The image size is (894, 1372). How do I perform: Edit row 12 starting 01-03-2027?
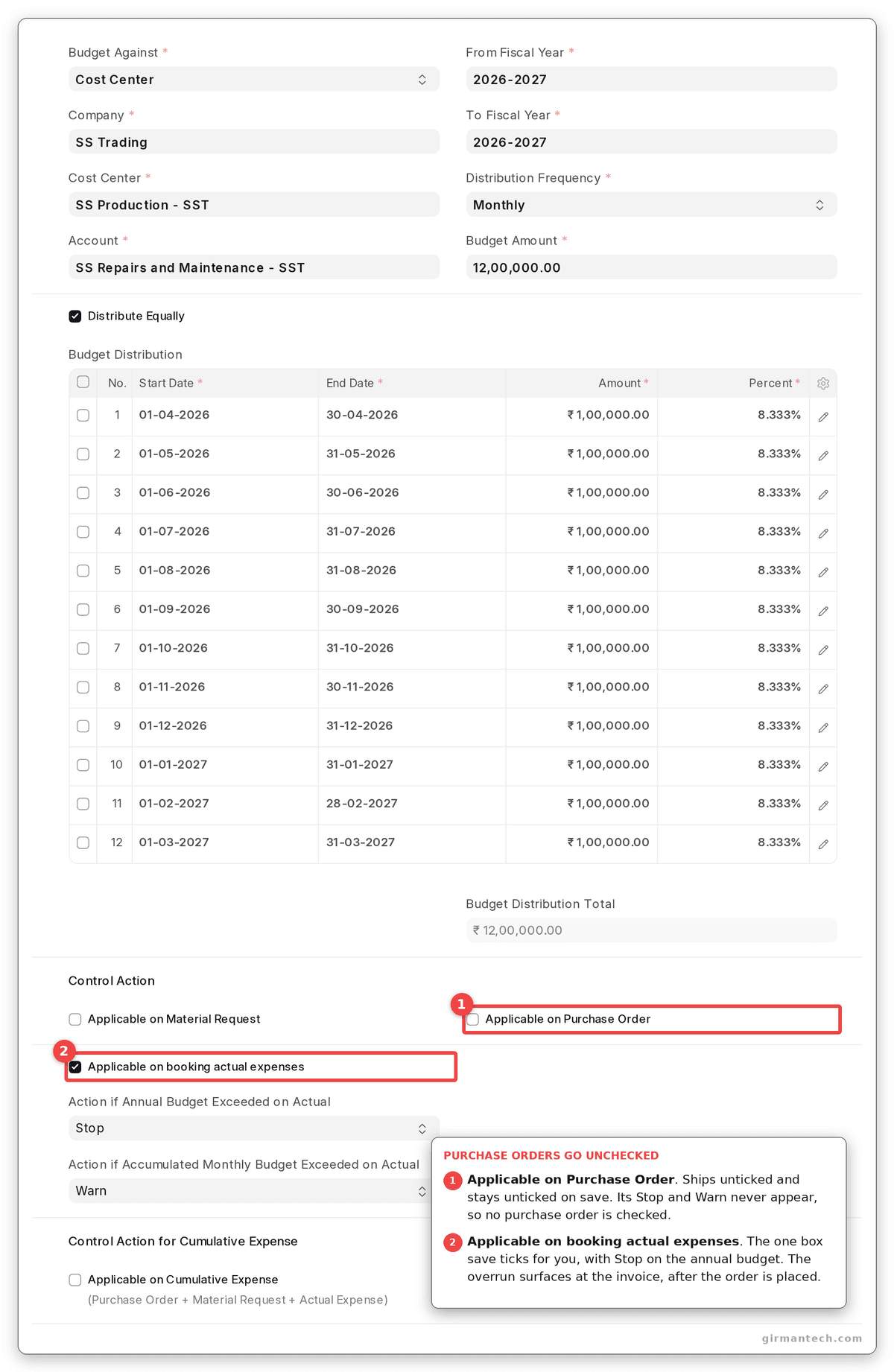(823, 844)
